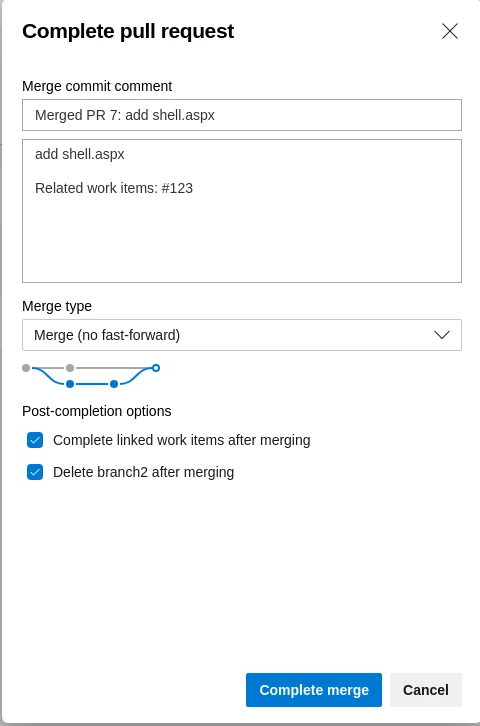The image size is (480, 726).
Task: Click the chevron arrow in Merge type box
Action: [442, 335]
